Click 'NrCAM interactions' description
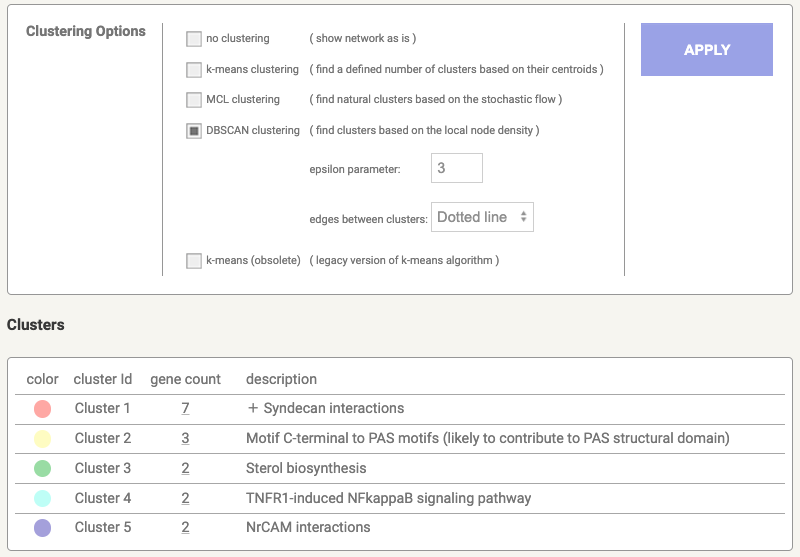 (308, 527)
